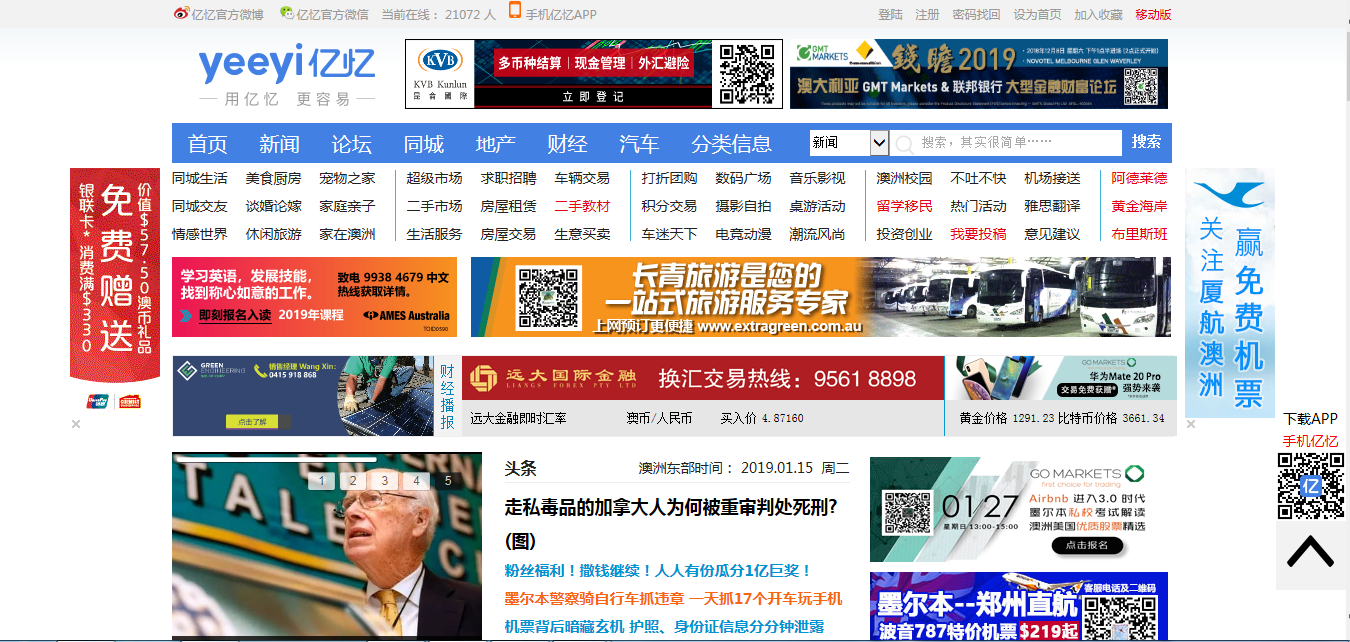Viewport: 1350px width, 642px height.
Task: Select carousel slide indicator 3
Action: tap(384, 481)
